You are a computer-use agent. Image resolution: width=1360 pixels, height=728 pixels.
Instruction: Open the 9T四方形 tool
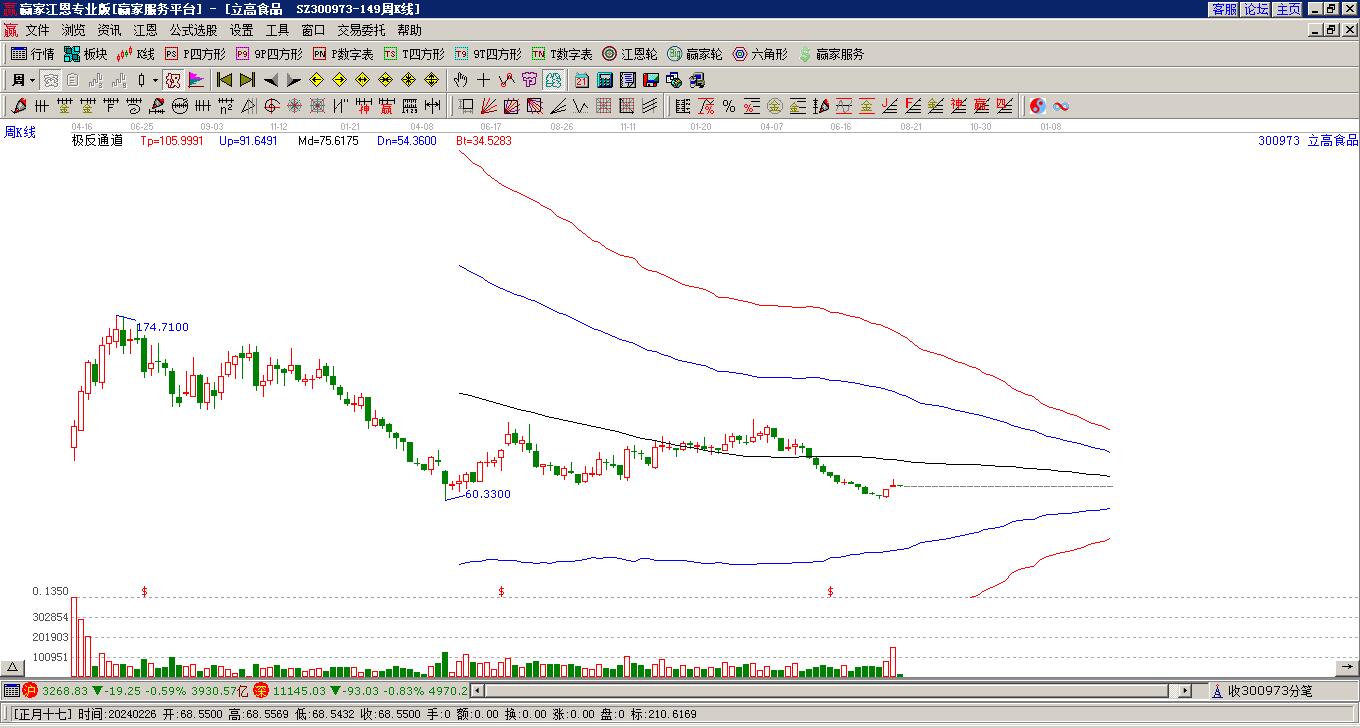click(x=488, y=54)
